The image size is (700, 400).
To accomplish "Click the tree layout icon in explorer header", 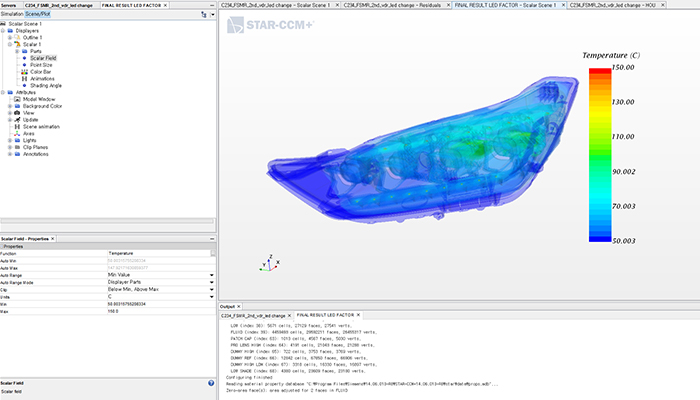I will 204,14.
